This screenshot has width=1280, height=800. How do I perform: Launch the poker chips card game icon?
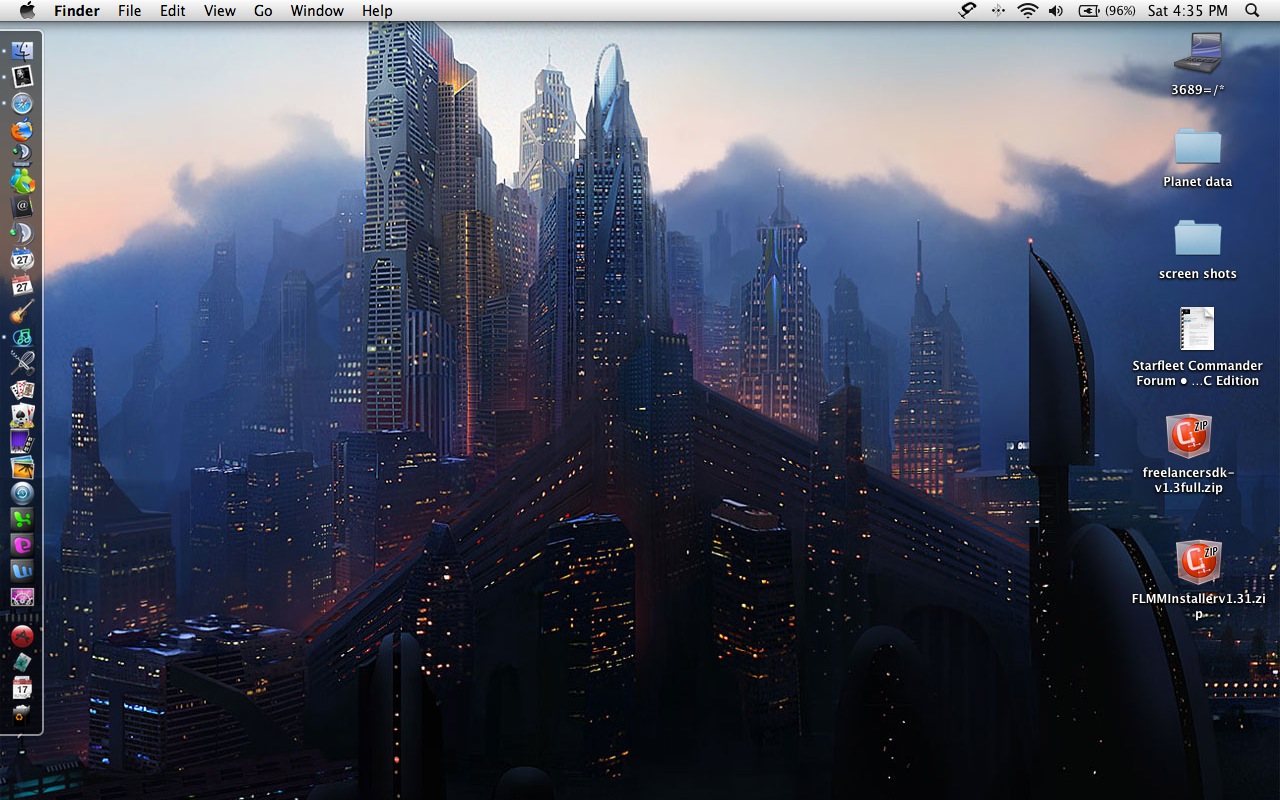click(x=22, y=415)
